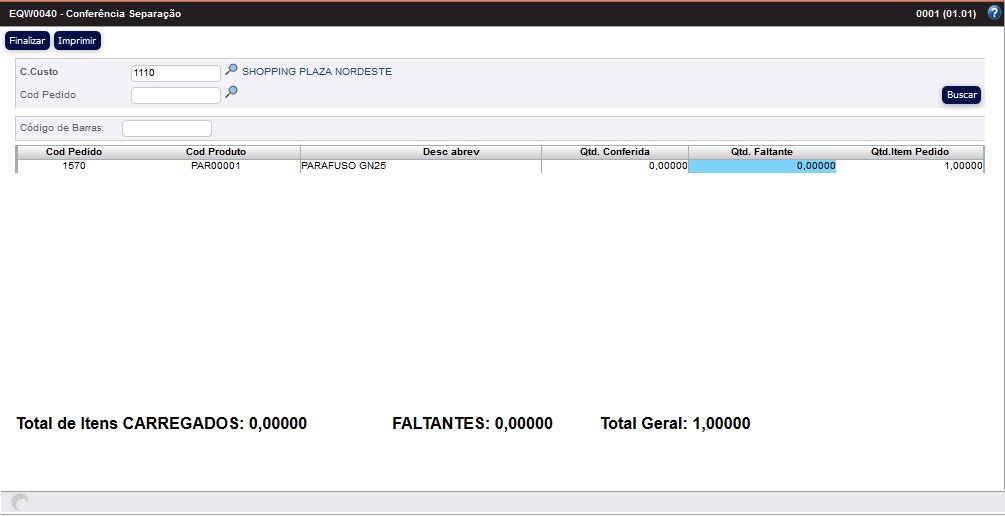
Task: Click into the empty Cod Pedido field
Action: [175, 95]
